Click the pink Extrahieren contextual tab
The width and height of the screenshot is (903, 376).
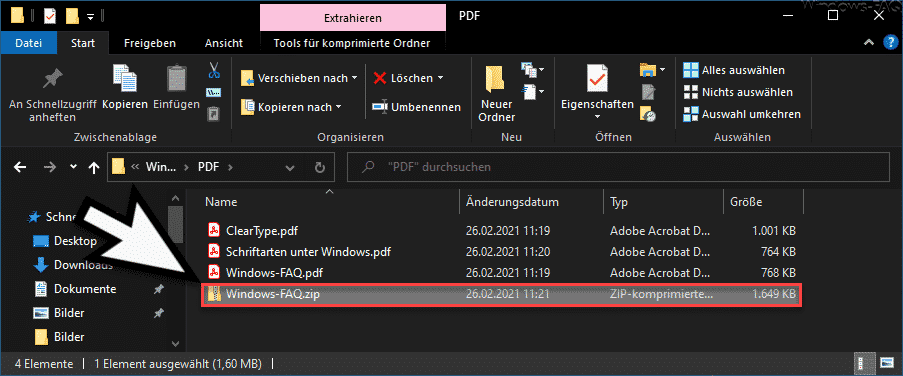(x=352, y=18)
